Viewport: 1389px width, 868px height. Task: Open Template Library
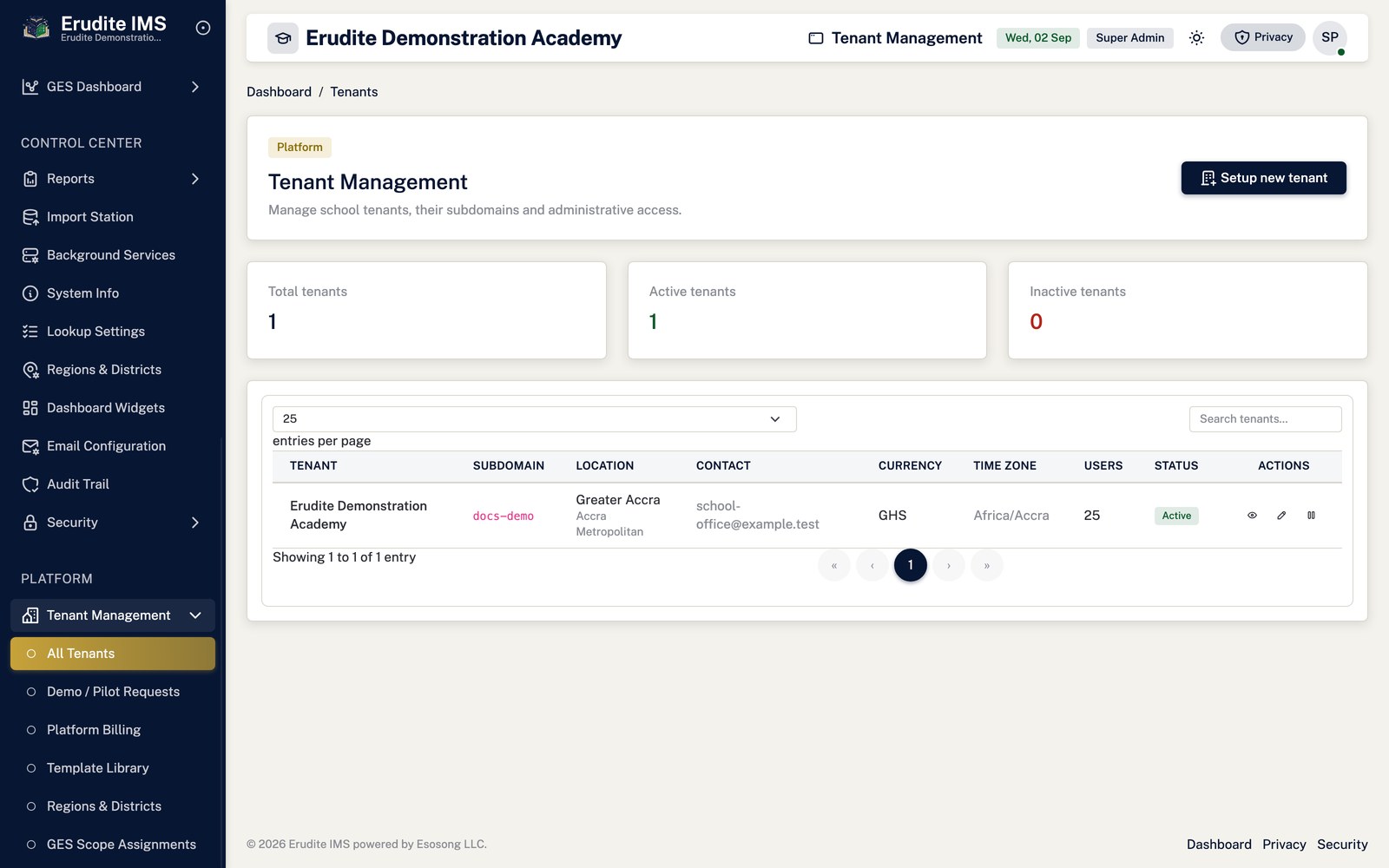(x=113, y=768)
